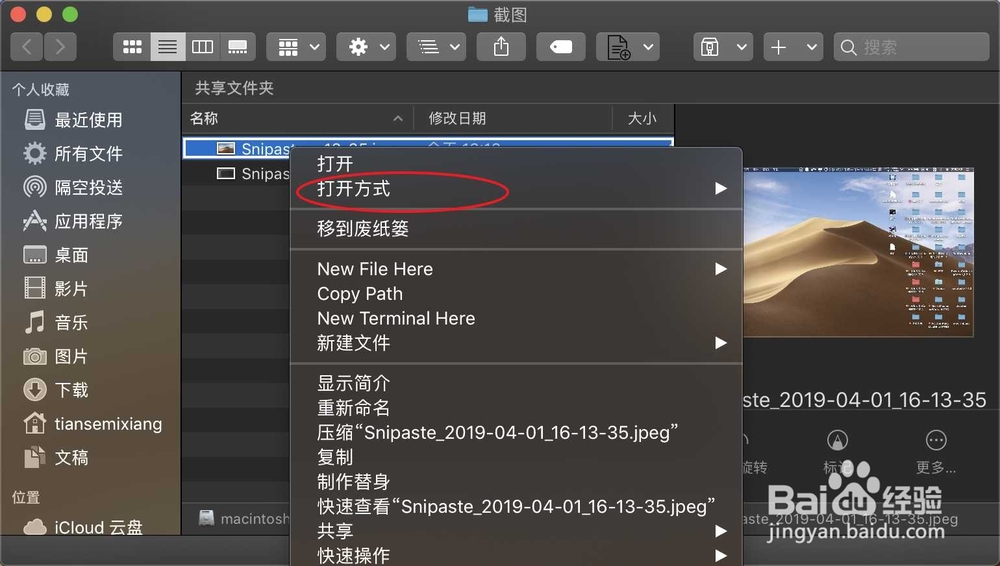Image resolution: width=1000 pixels, height=566 pixels.
Task: Choose 打开 from the context menu
Action: [x=517, y=163]
